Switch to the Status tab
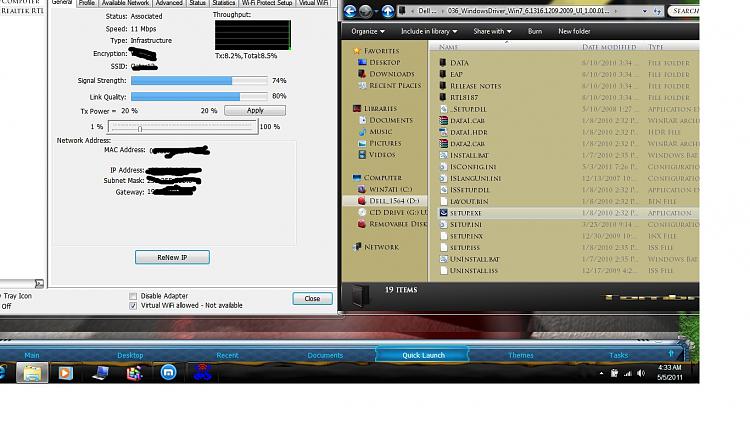Viewport: 750px width, 422px height. 197,3
